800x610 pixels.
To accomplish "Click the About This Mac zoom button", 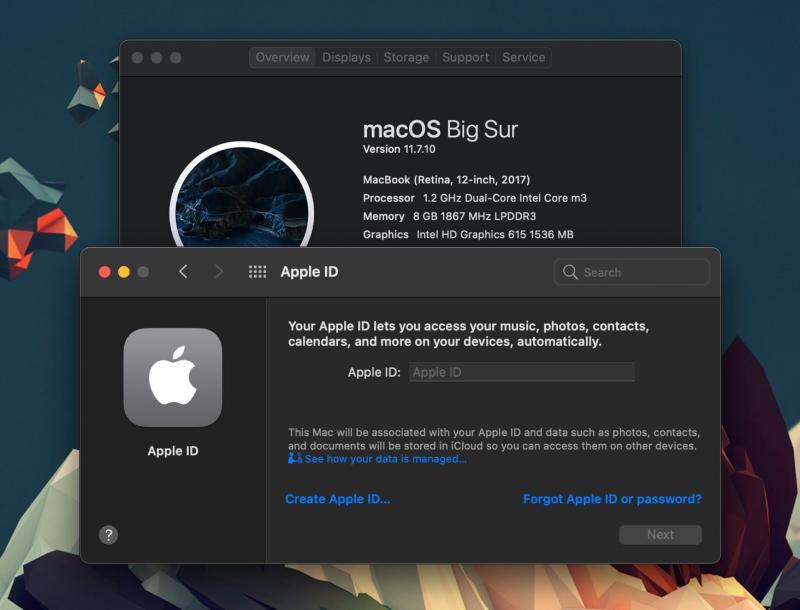I will click(x=176, y=58).
